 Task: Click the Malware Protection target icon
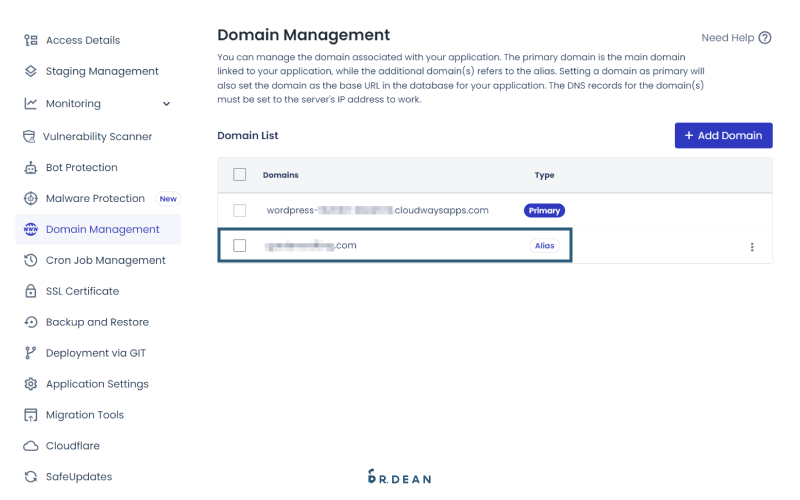point(31,198)
